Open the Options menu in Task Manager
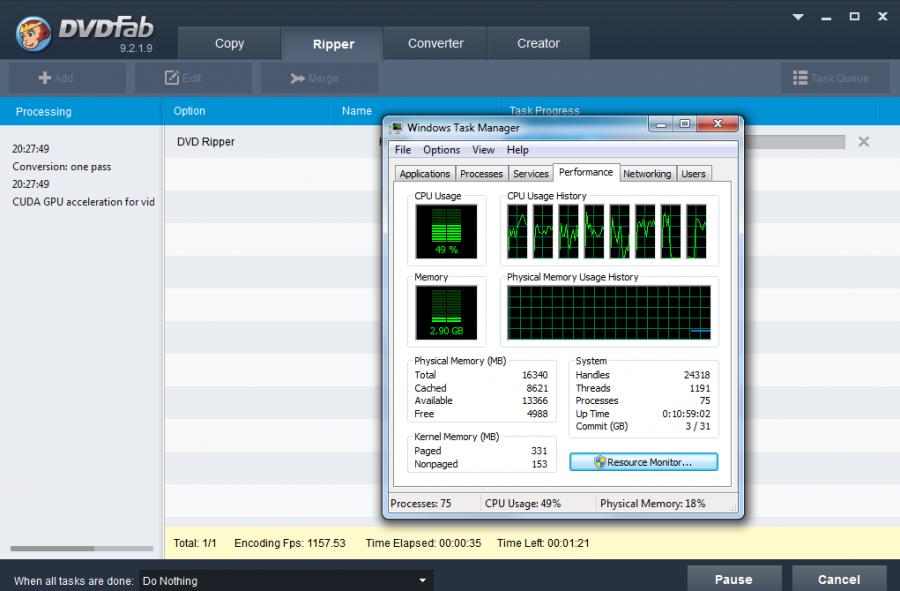This screenshot has height=591, width=900. tap(441, 150)
